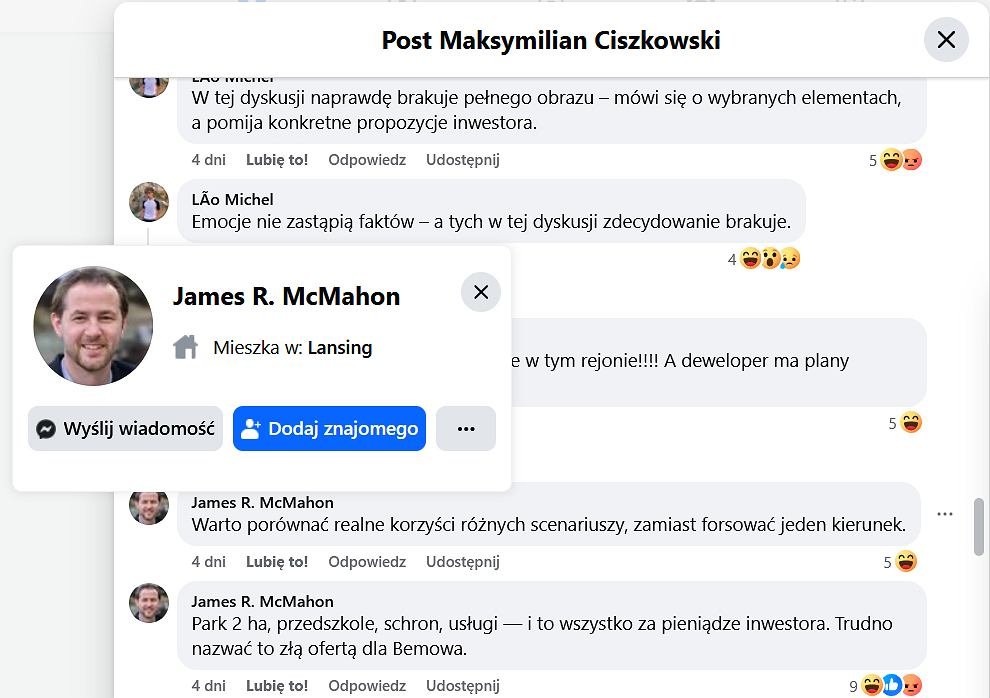Open James R. McMahon's large profile photo

[93, 326]
